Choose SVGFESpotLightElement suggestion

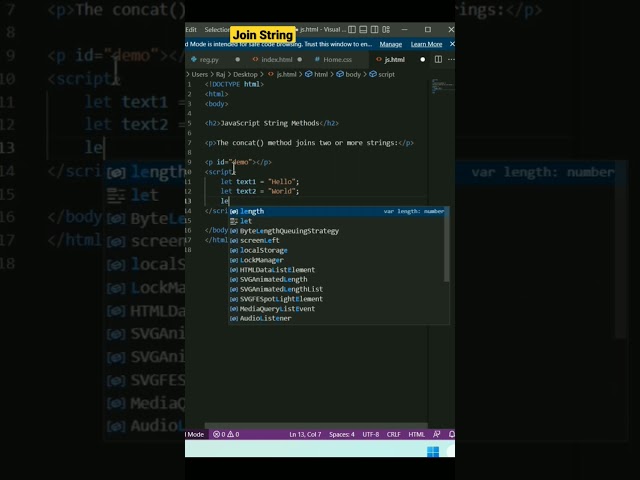(x=338, y=299)
